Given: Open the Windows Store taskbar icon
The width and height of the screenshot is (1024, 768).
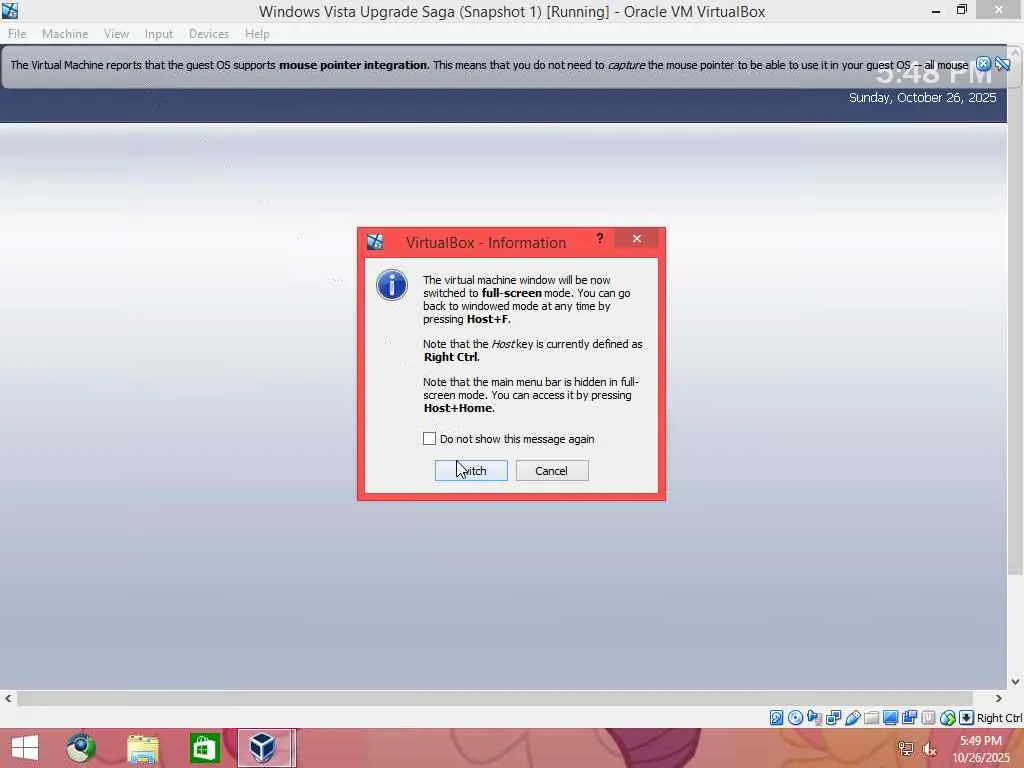Looking at the screenshot, I should (204, 748).
